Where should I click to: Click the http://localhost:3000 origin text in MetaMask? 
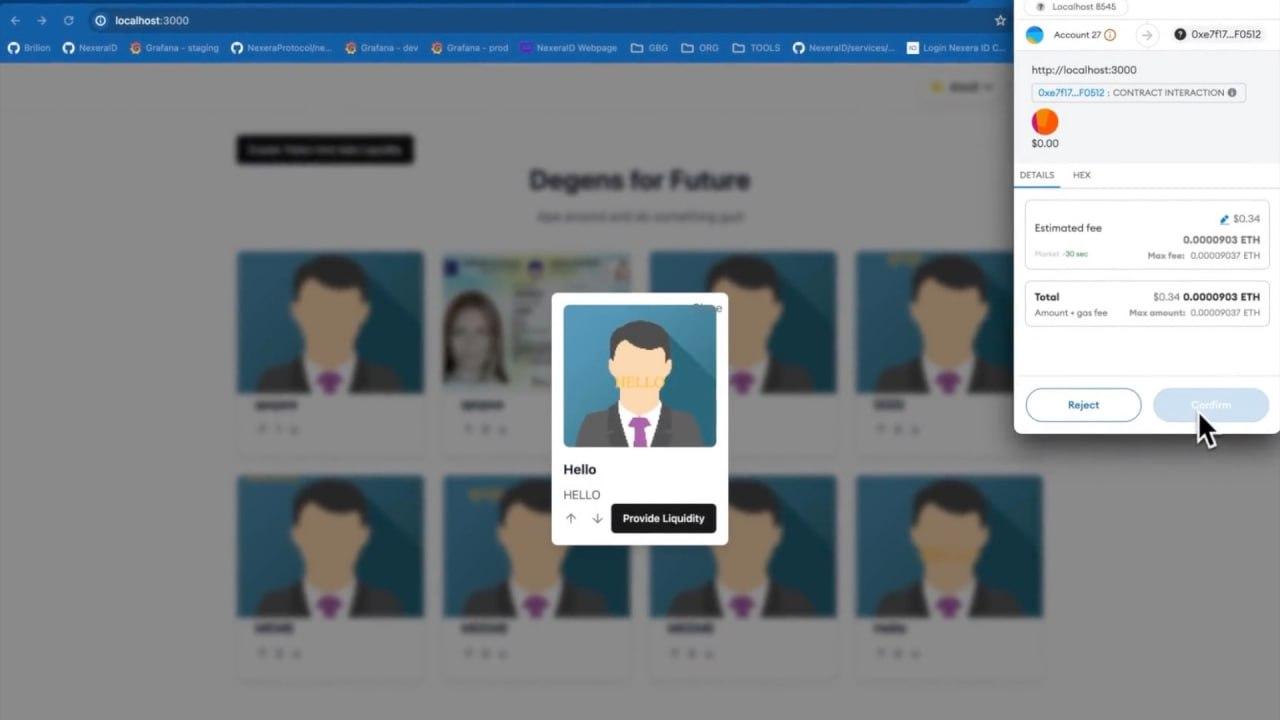point(1083,70)
